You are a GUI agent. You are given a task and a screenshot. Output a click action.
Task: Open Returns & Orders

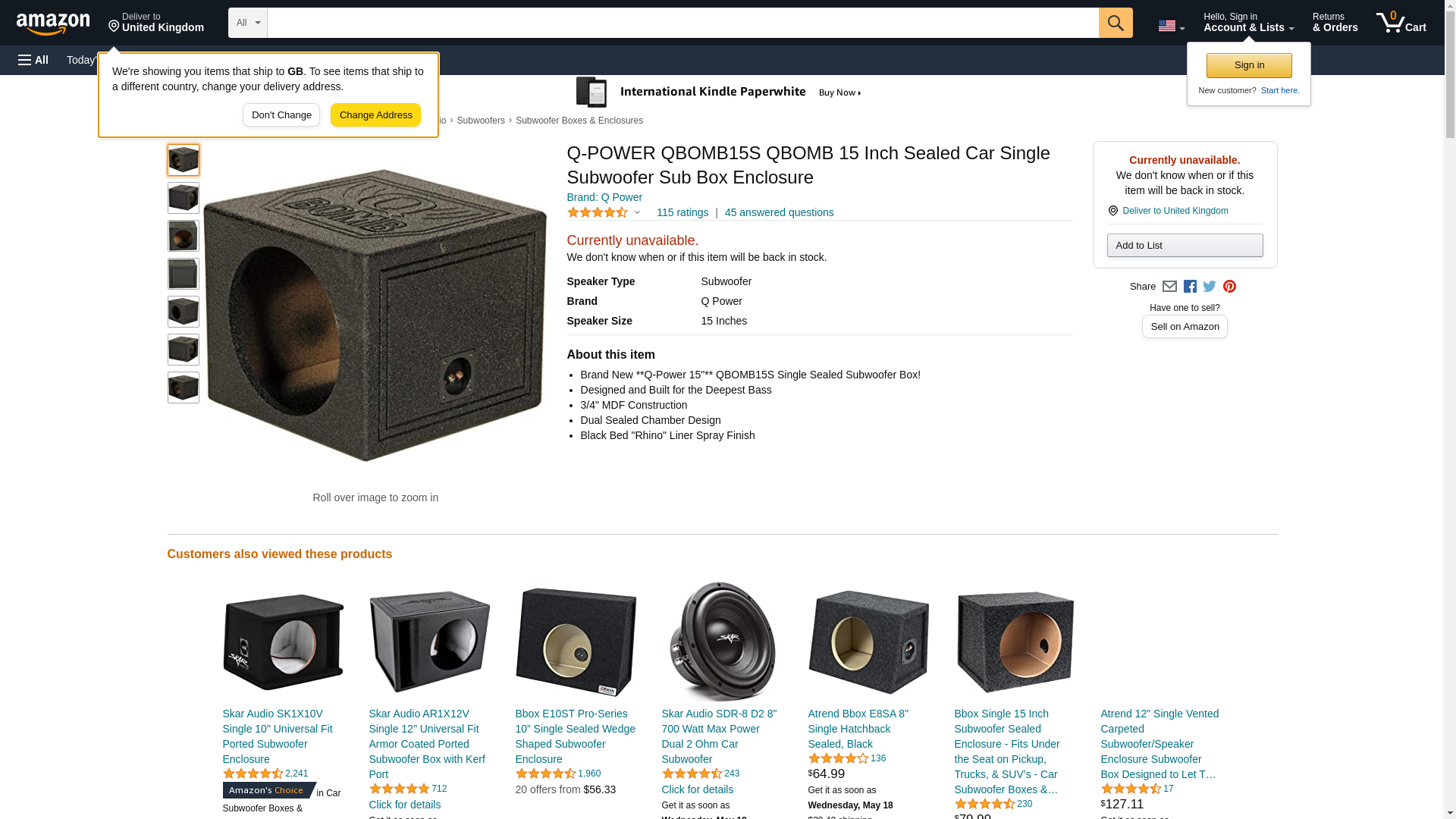(1335, 23)
